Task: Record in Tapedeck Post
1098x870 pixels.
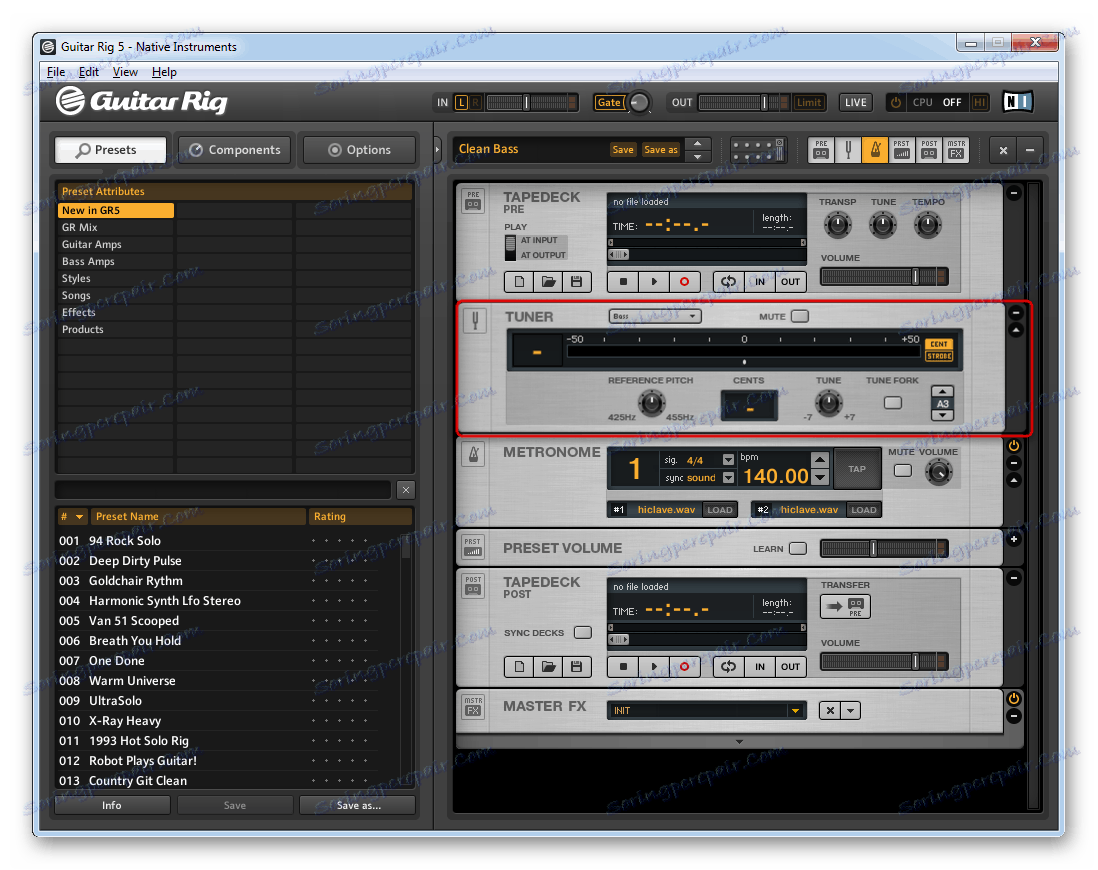Action: pos(684,666)
